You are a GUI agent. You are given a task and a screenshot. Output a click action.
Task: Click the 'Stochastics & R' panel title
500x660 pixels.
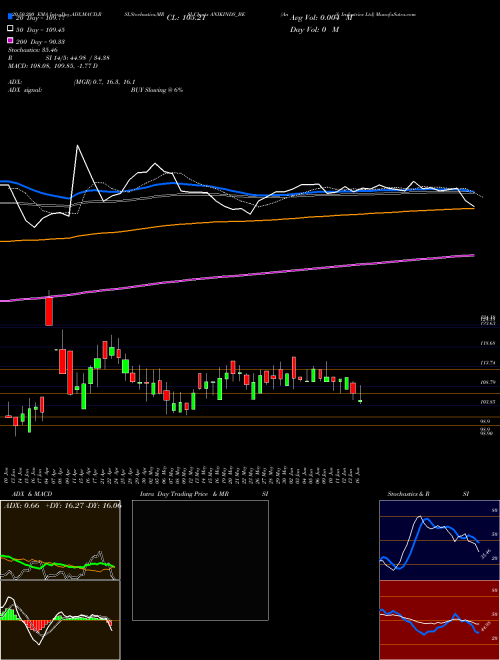point(409,494)
